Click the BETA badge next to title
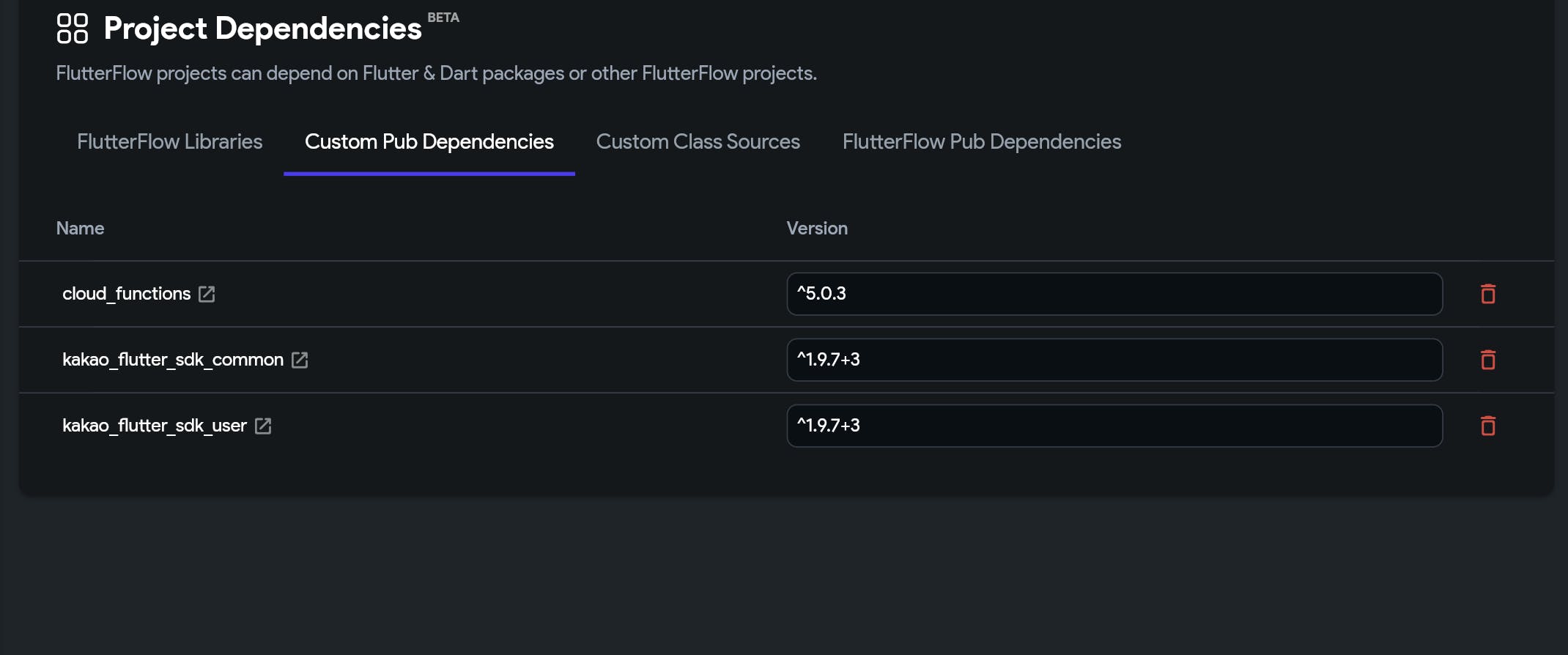1568x655 pixels. coord(443,18)
